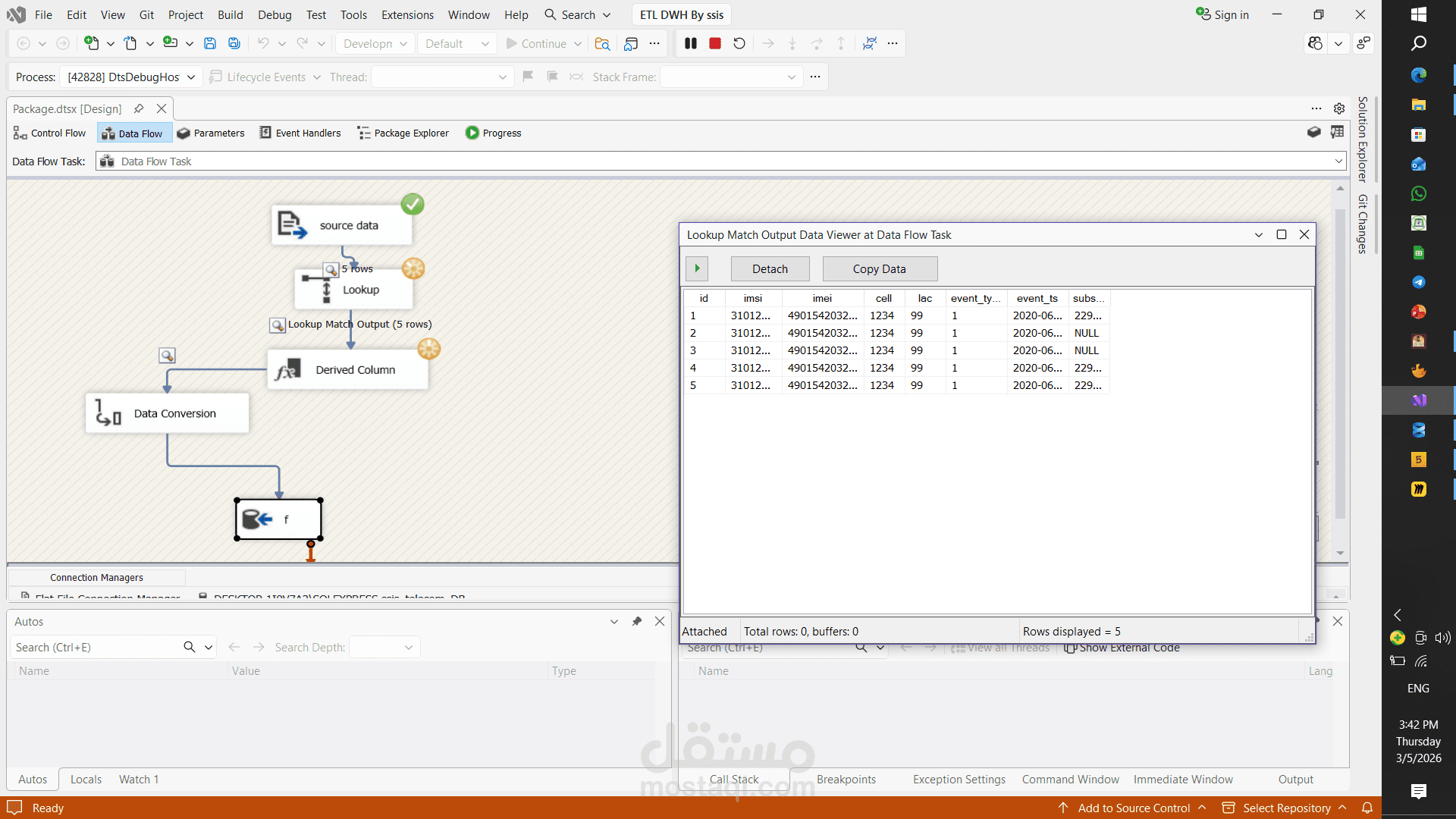Toggle auto-hide pin on Autos panel

[x=637, y=621]
